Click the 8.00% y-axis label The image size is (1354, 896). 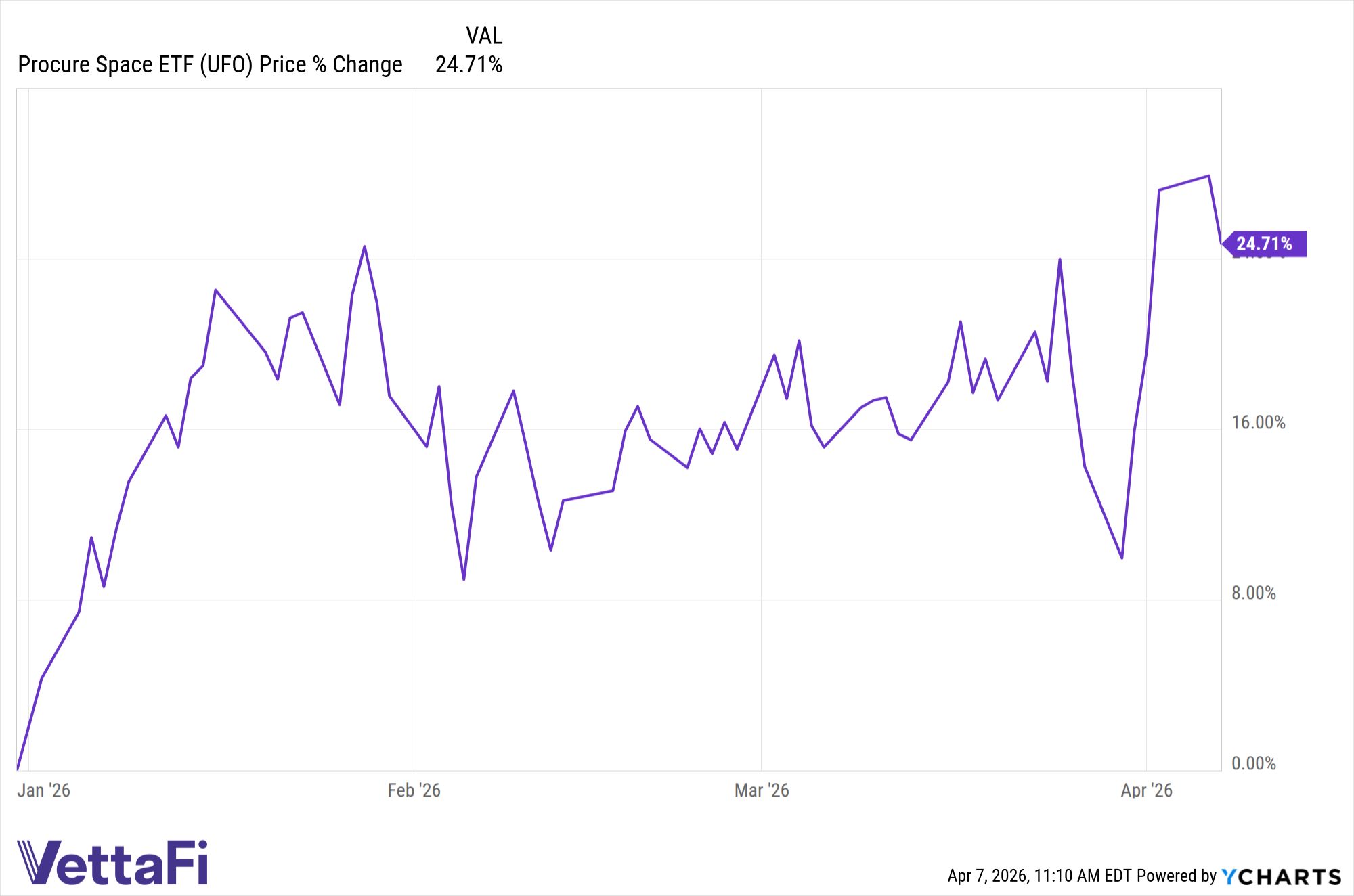(1253, 593)
